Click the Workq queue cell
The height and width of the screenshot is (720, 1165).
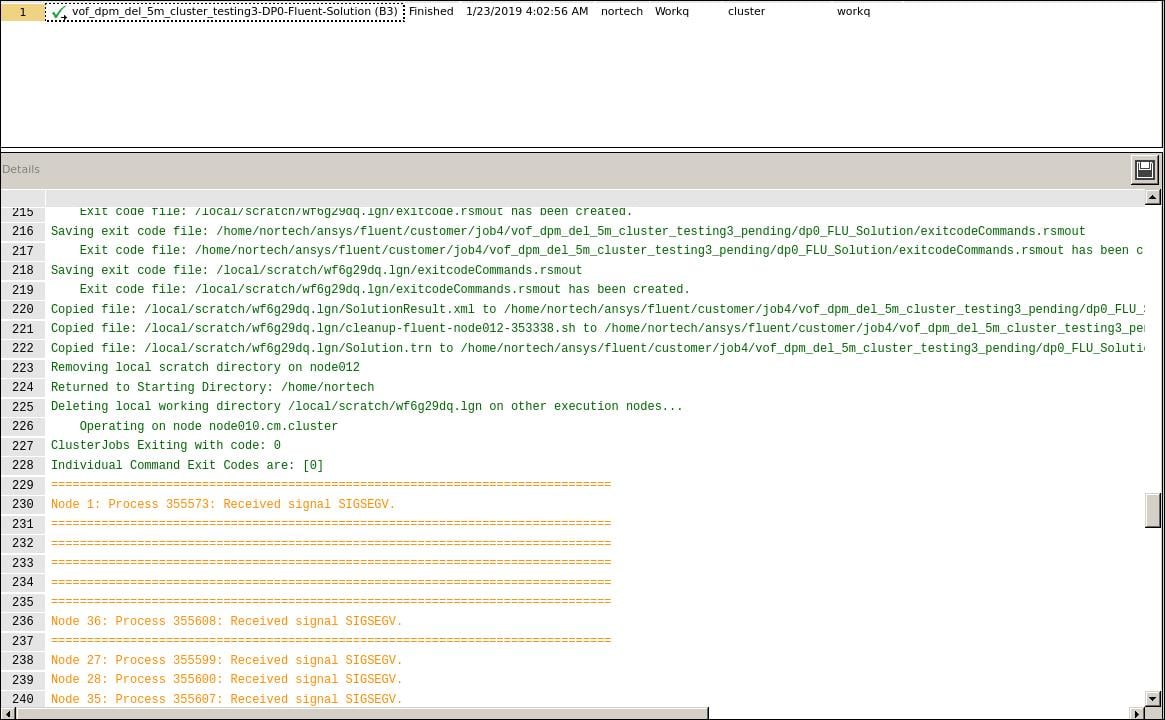click(672, 11)
